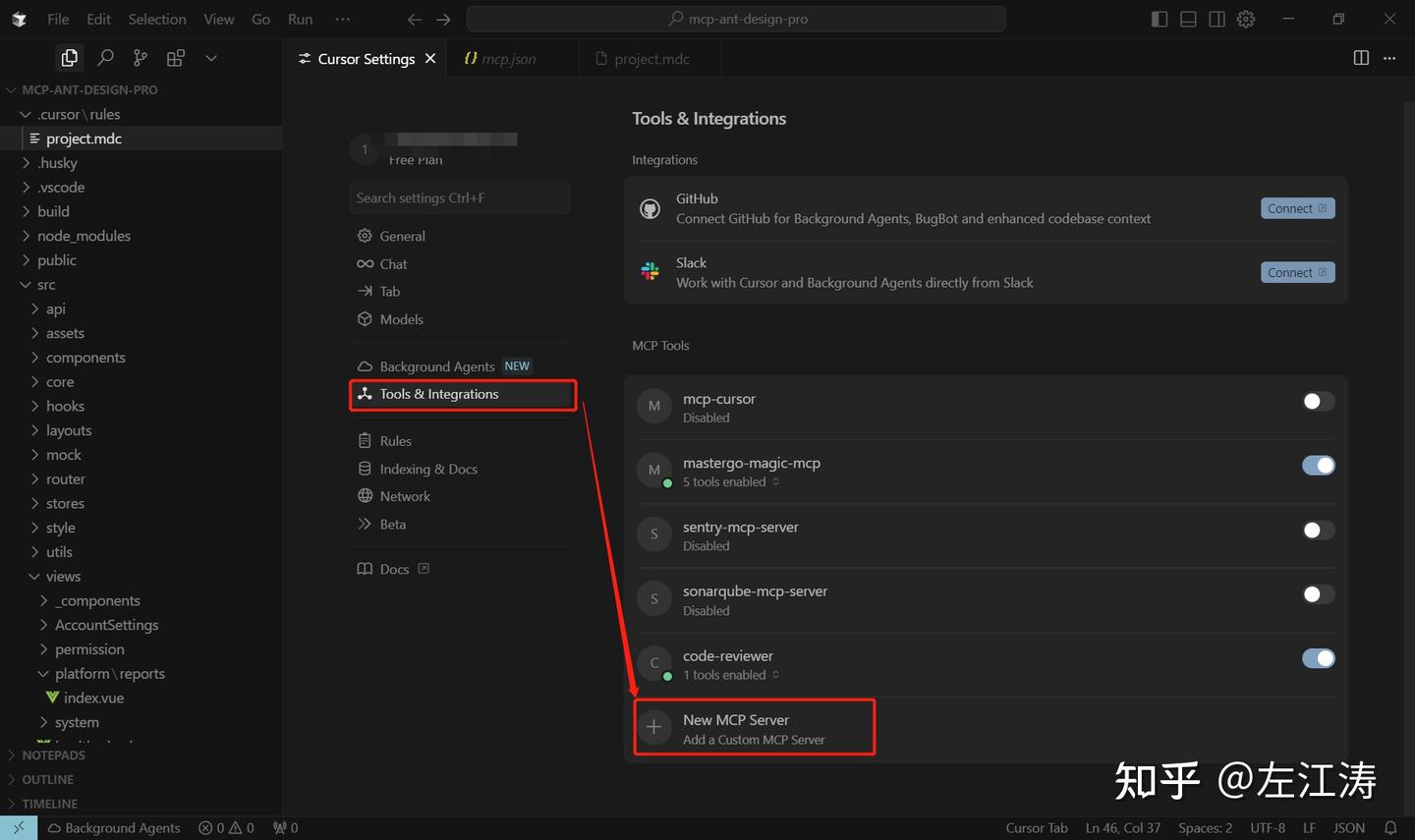
Task: Connect the Slack integration
Action: tap(1297, 272)
